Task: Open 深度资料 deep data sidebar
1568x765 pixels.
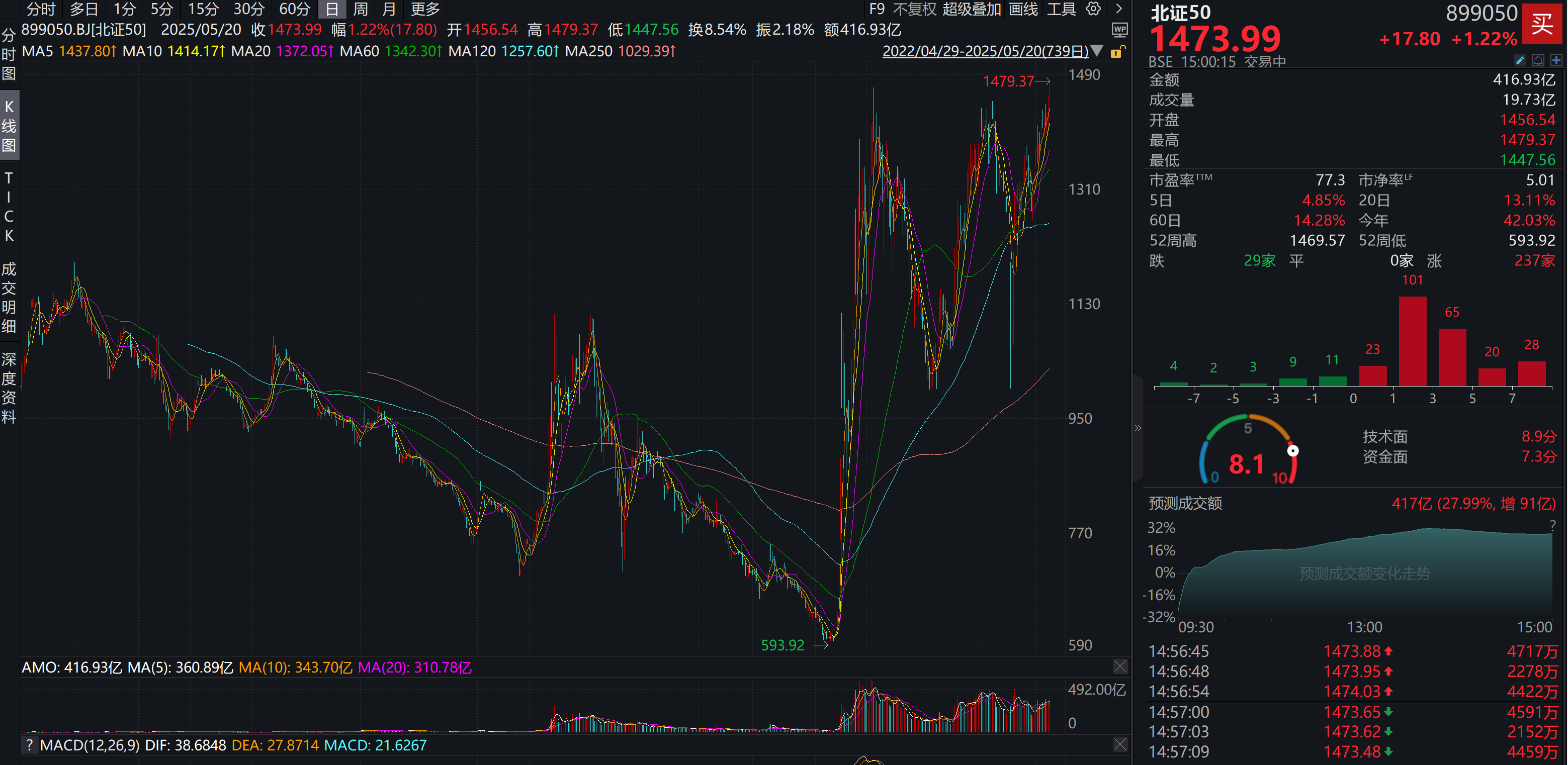Action: 9,388
